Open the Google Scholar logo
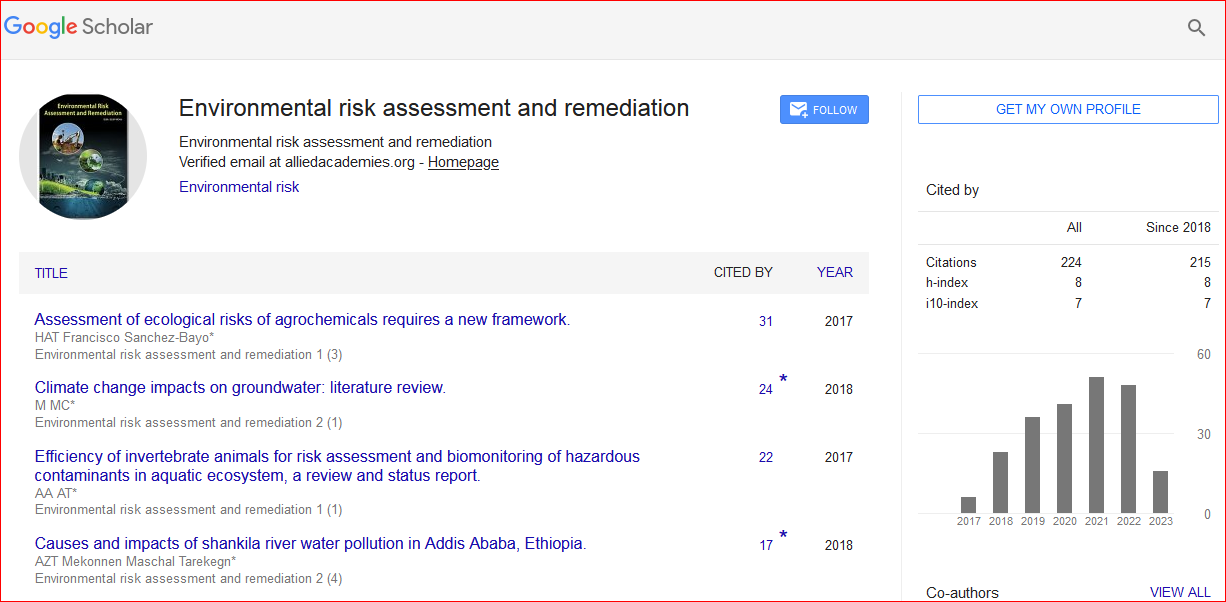This screenshot has width=1226, height=602. pyautogui.click(x=79, y=27)
